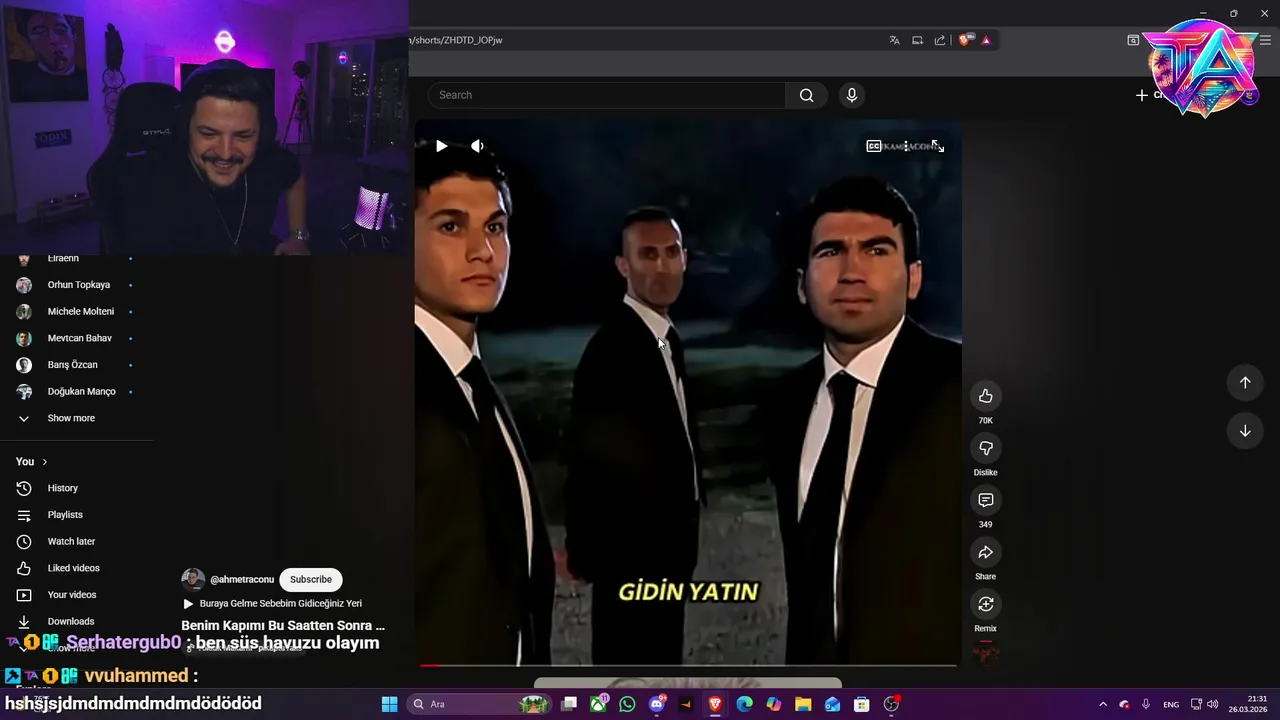1280x720 pixels.
Task: Click the red video progress bar
Action: 688,664
